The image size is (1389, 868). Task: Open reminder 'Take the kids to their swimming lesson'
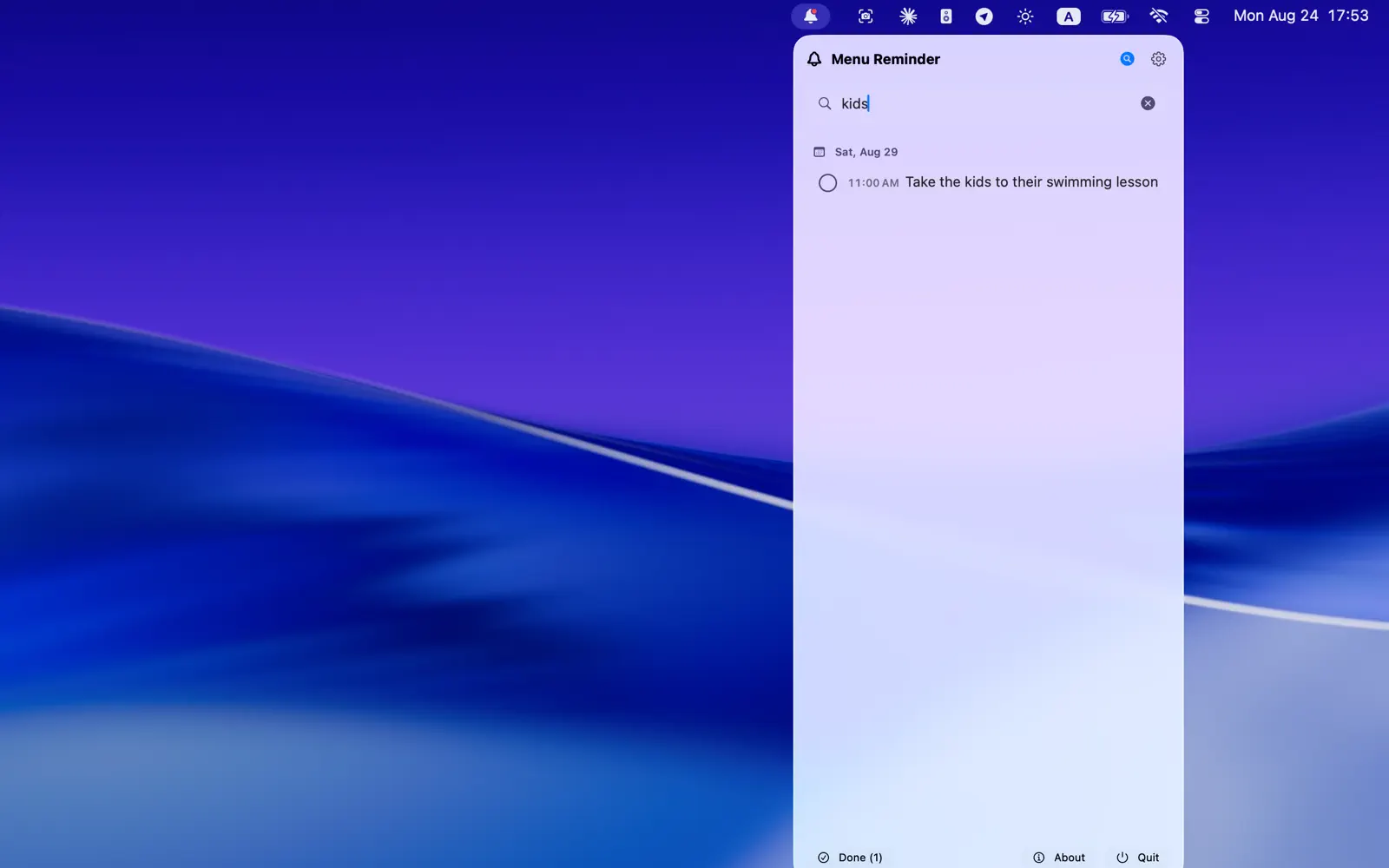(1031, 181)
